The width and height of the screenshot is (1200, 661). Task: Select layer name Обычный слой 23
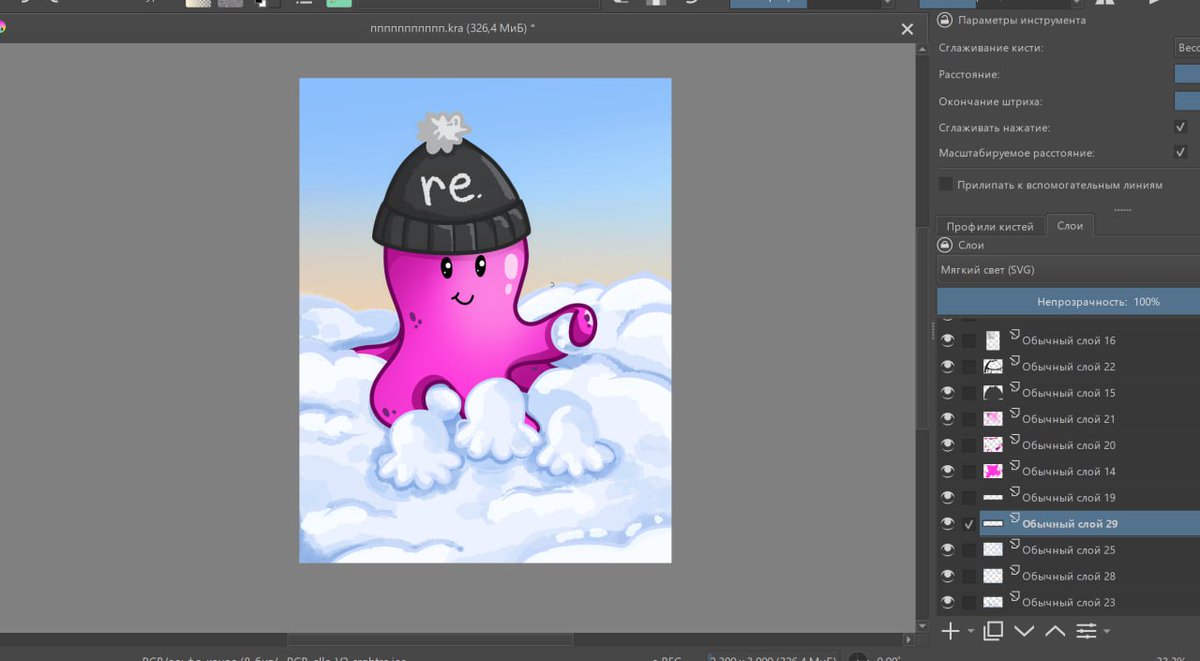(x=1068, y=602)
